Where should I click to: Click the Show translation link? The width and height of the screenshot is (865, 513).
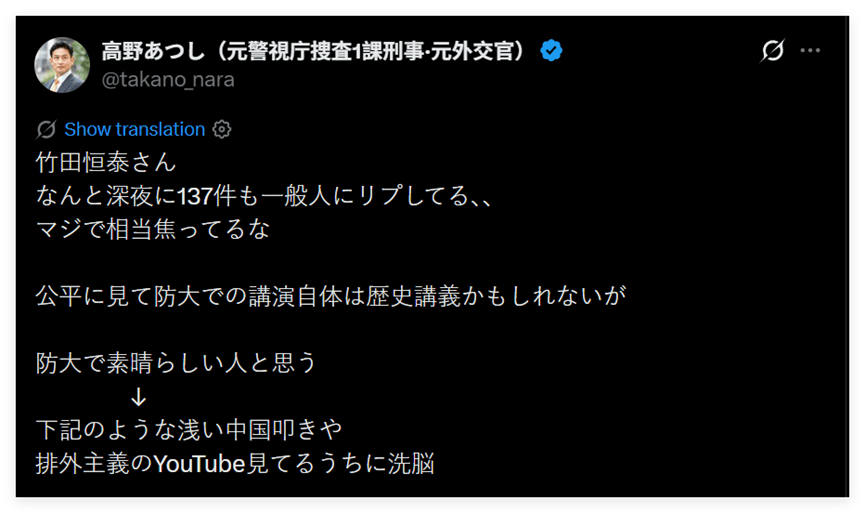[x=134, y=129]
